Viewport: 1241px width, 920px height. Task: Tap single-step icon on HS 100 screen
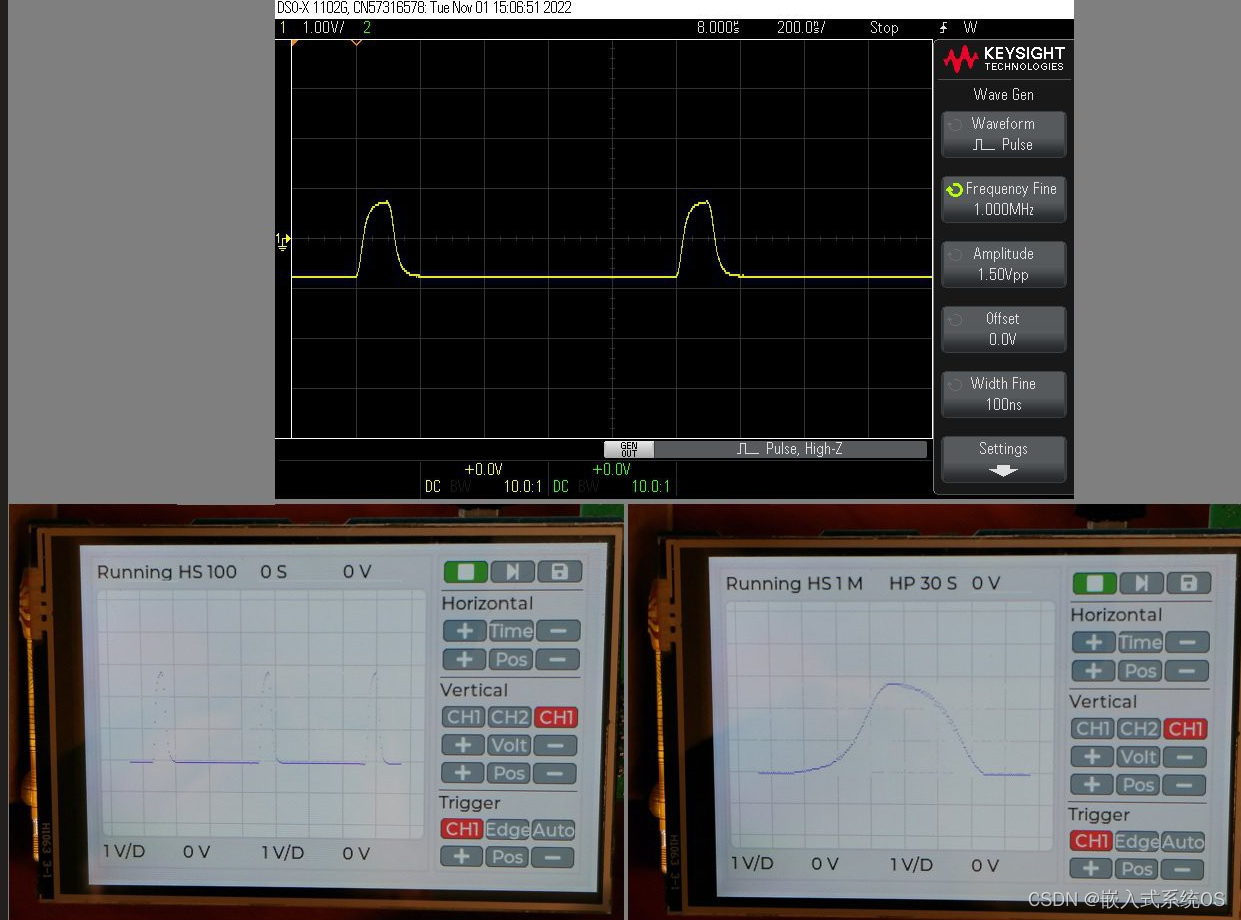pos(512,572)
